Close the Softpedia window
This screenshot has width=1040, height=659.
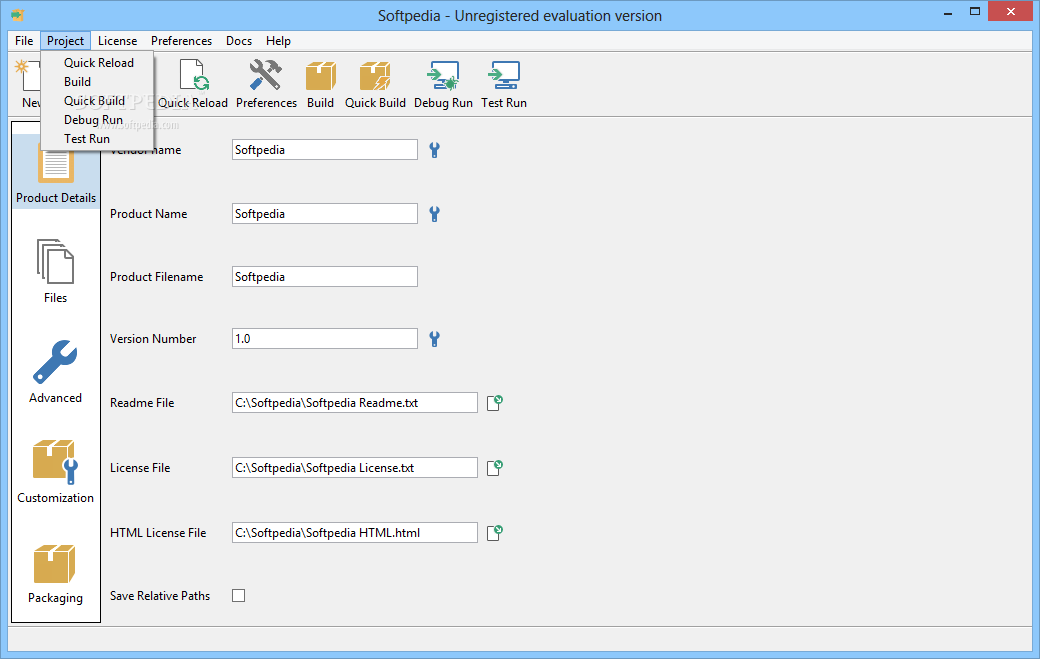pos(1011,11)
